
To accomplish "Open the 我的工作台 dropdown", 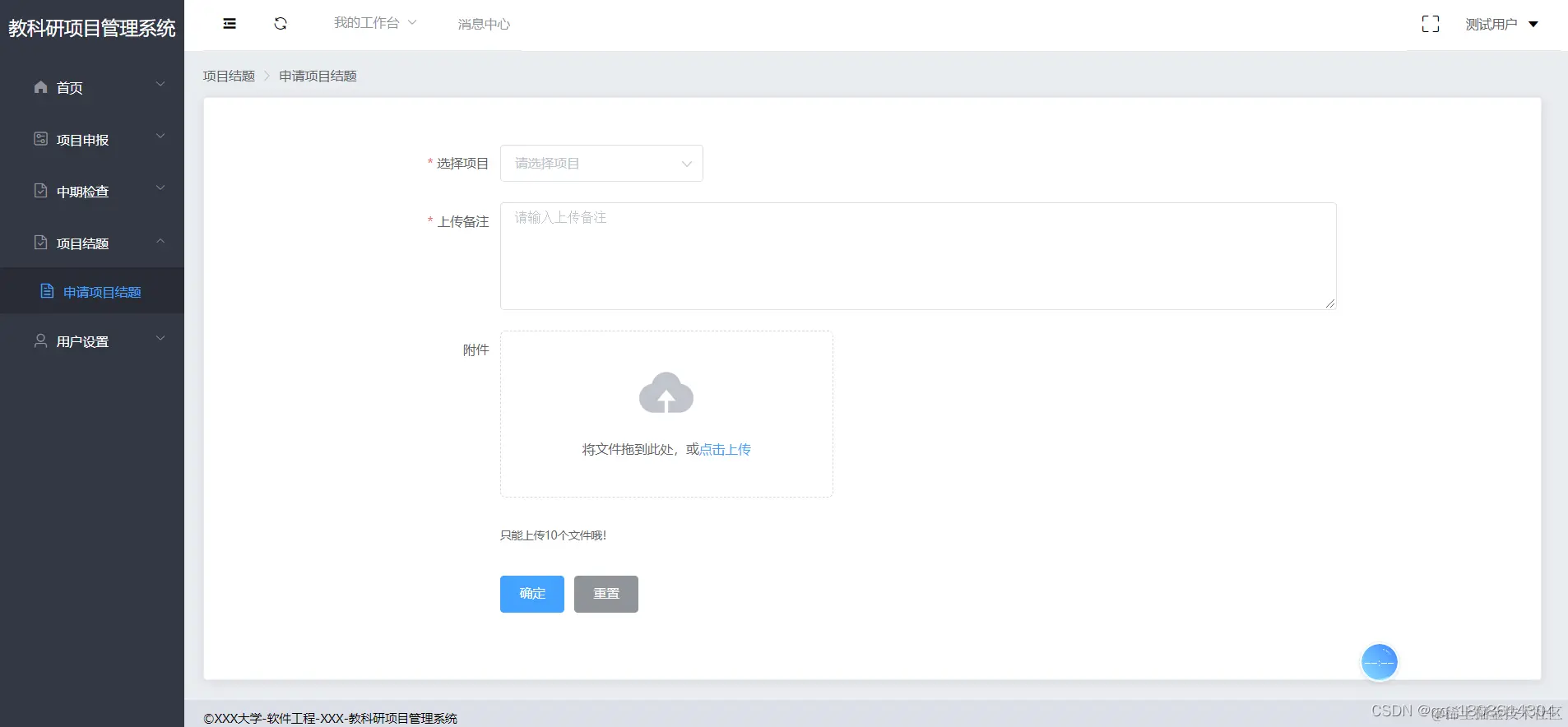I will 375,23.
